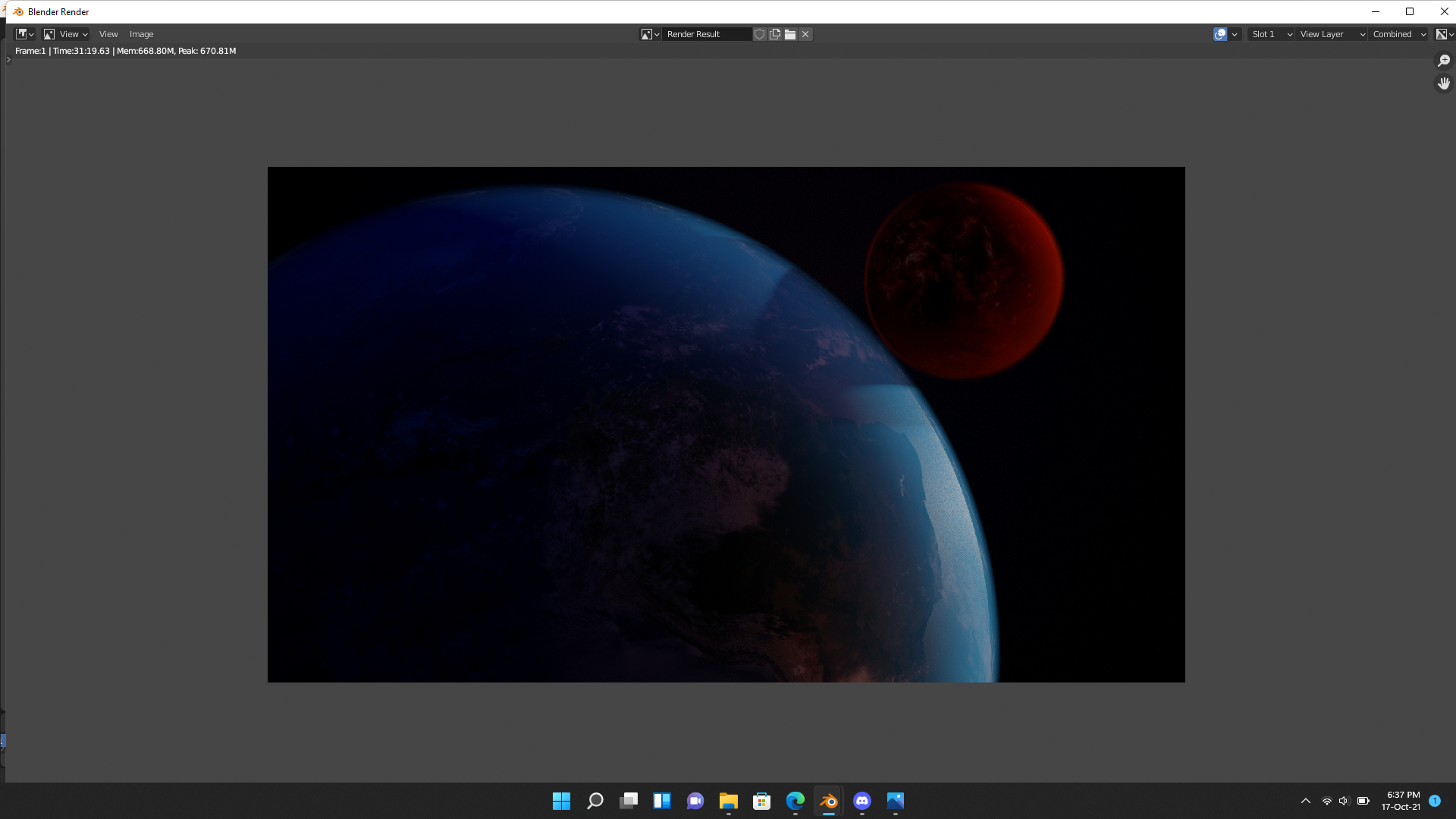Image resolution: width=1456 pixels, height=819 pixels.
Task: Expand the left toolbar region arrow
Action: click(8, 60)
